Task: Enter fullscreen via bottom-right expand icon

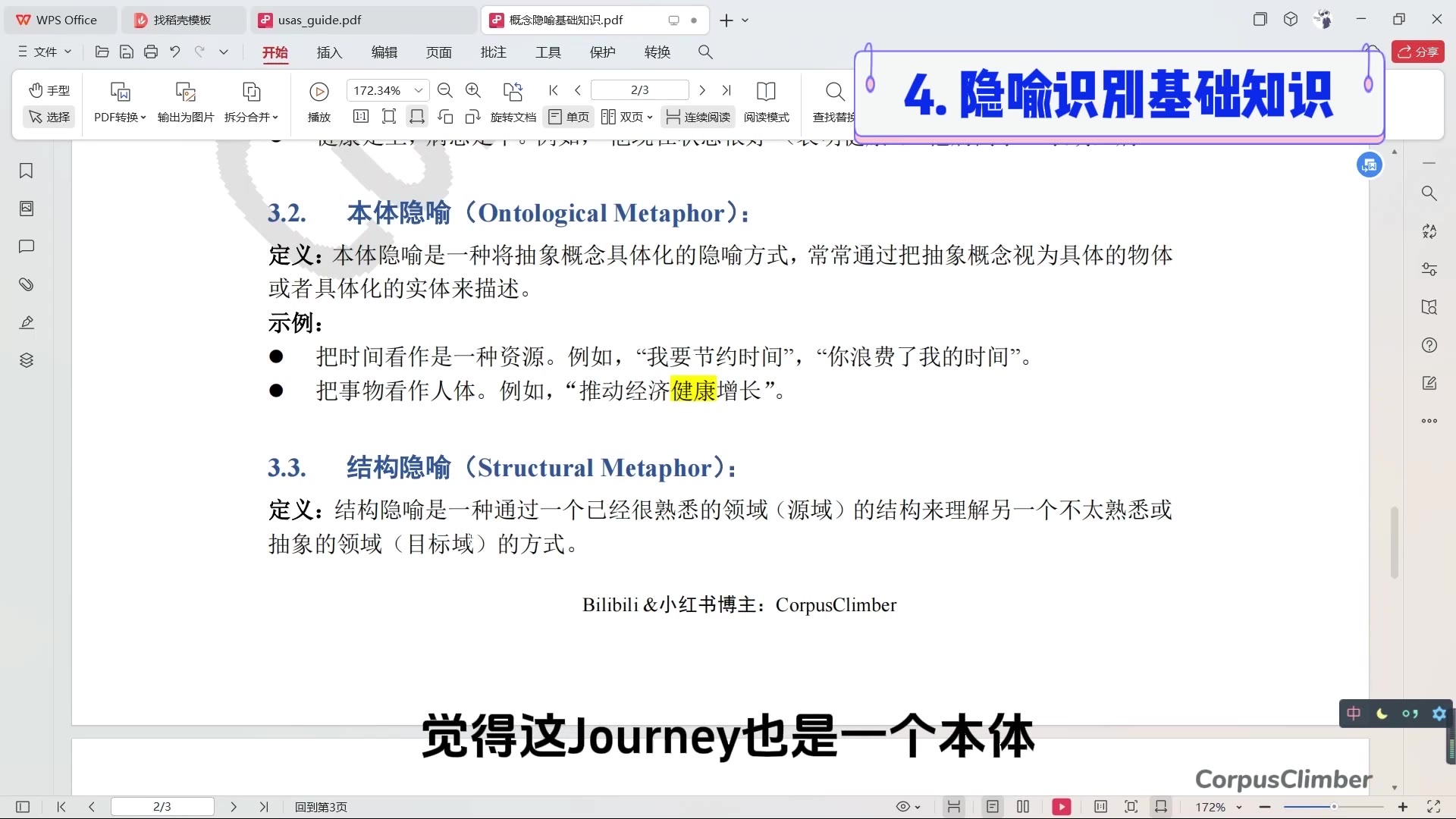Action: point(1433,806)
